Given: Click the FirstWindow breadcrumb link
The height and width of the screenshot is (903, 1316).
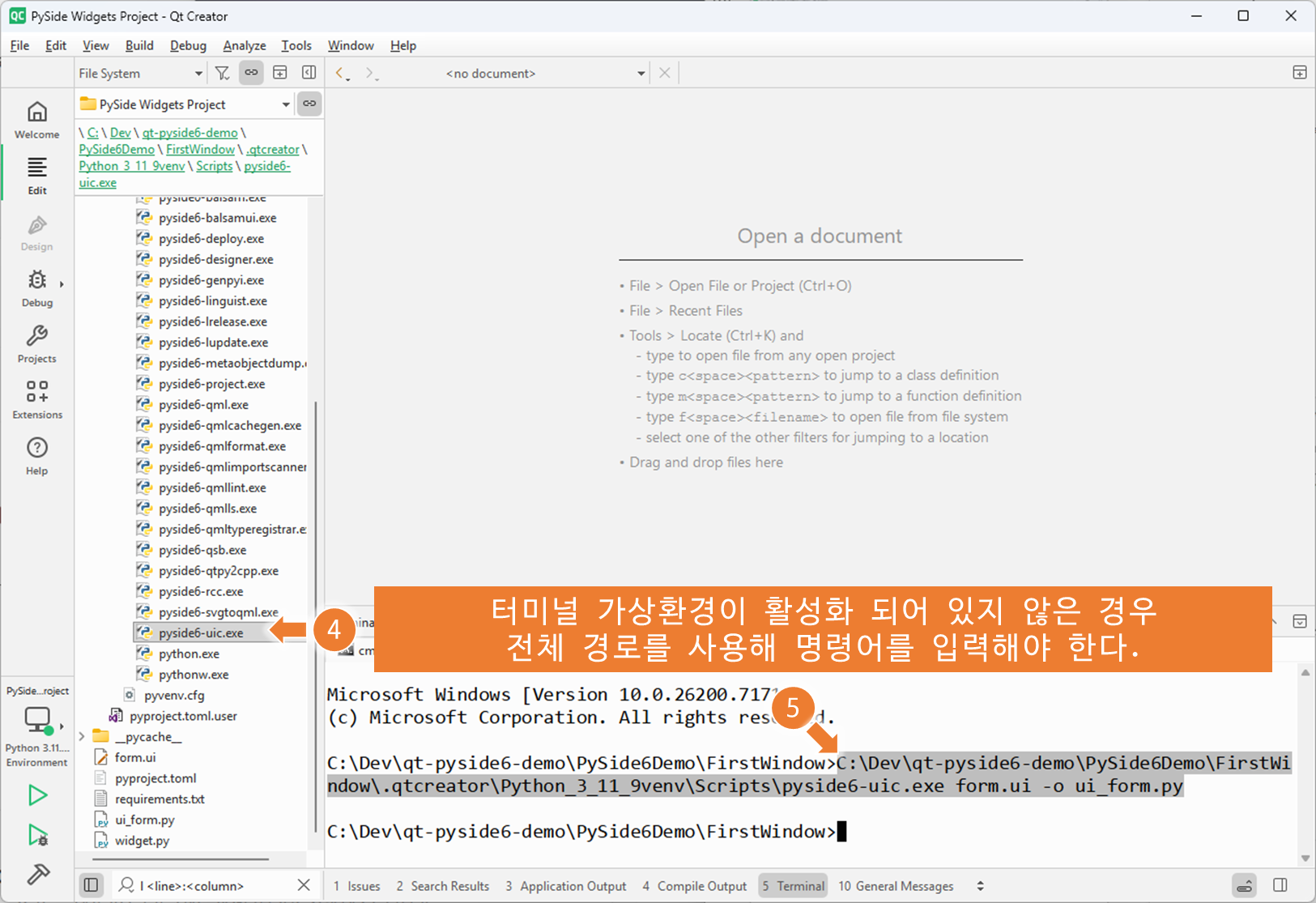Looking at the screenshot, I should (x=201, y=149).
